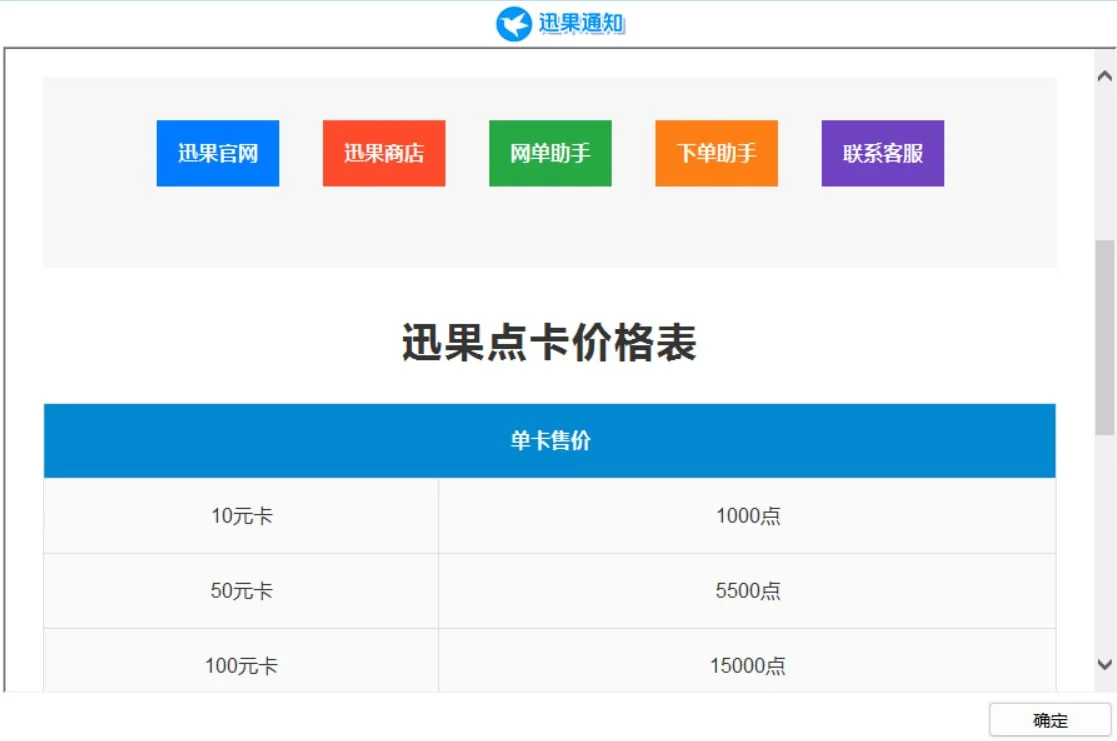1117x741 pixels.
Task: Click the 迅果点卡价格表 heading
Action: 549,343
